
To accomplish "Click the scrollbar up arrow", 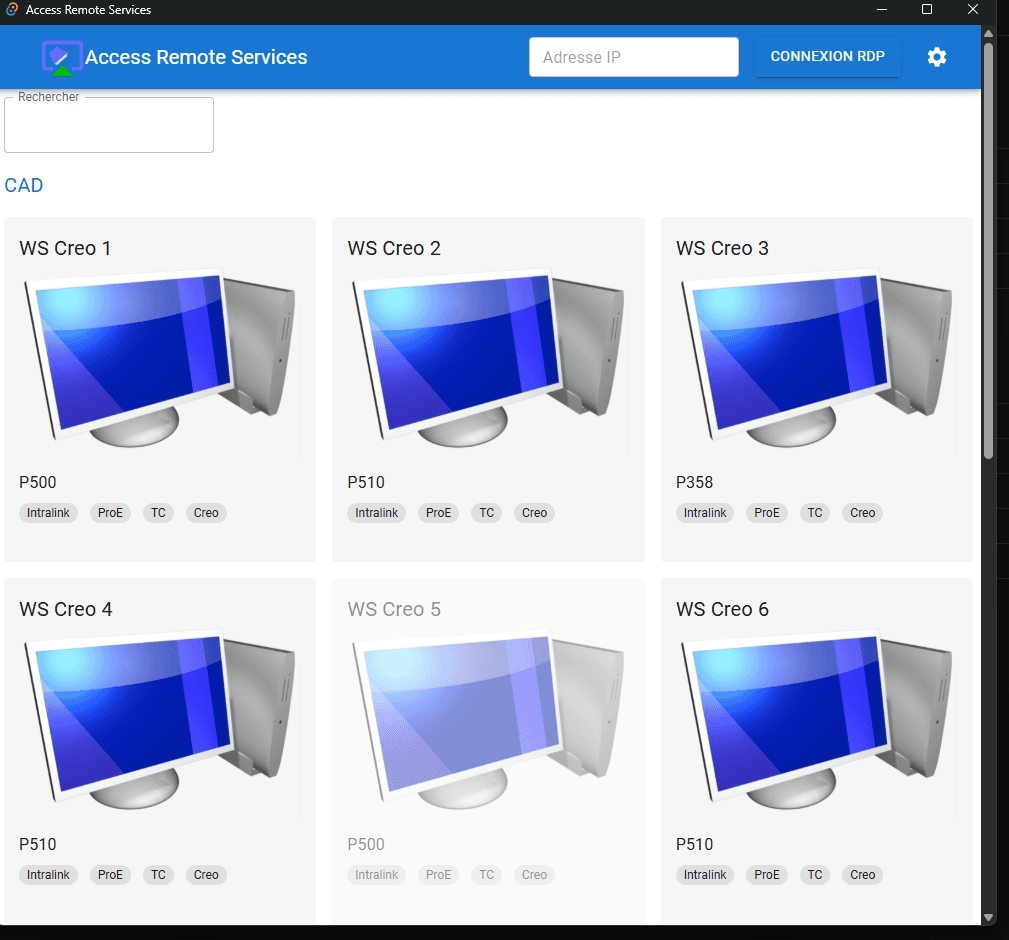I will 988,33.
